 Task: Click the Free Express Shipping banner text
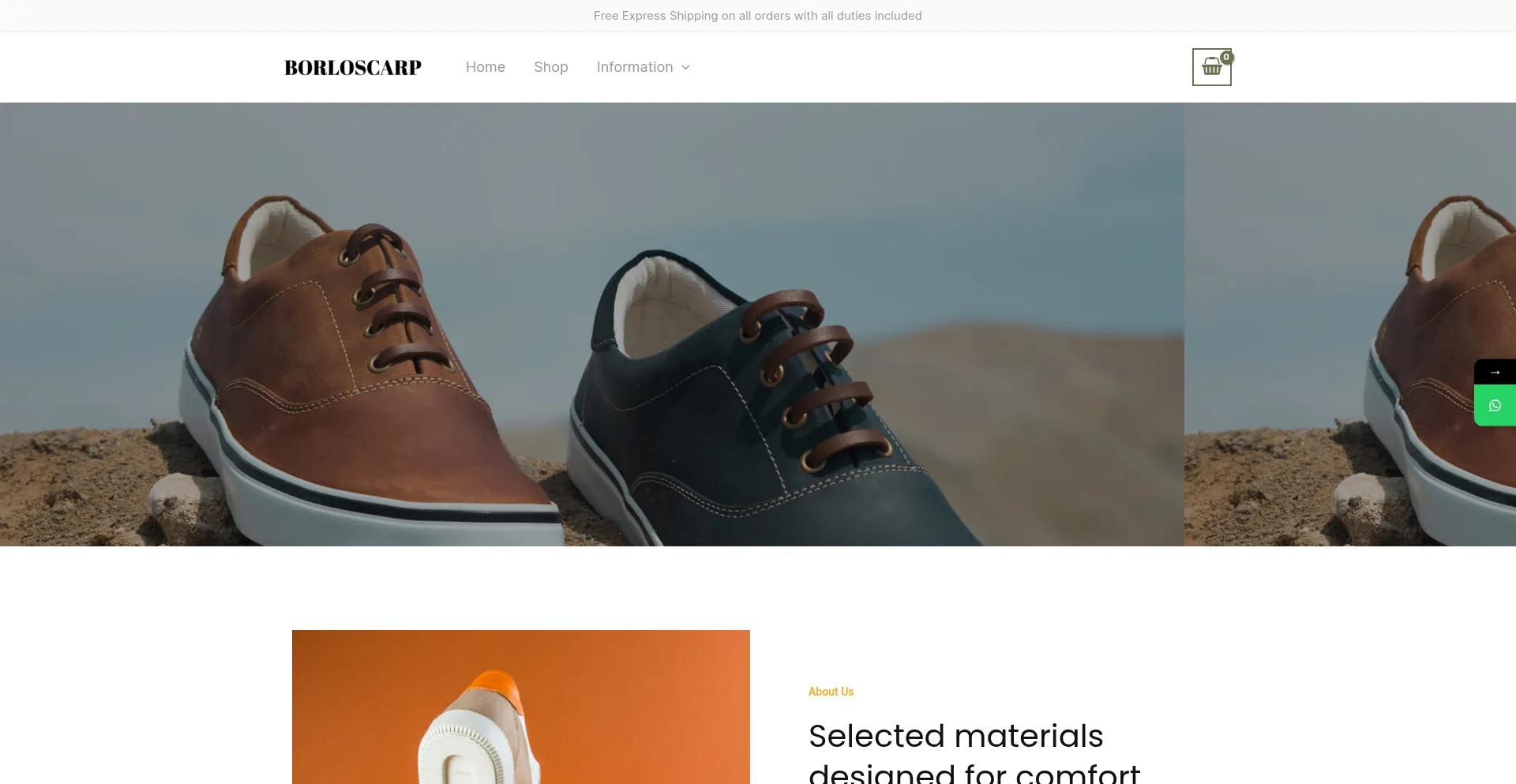(x=758, y=16)
